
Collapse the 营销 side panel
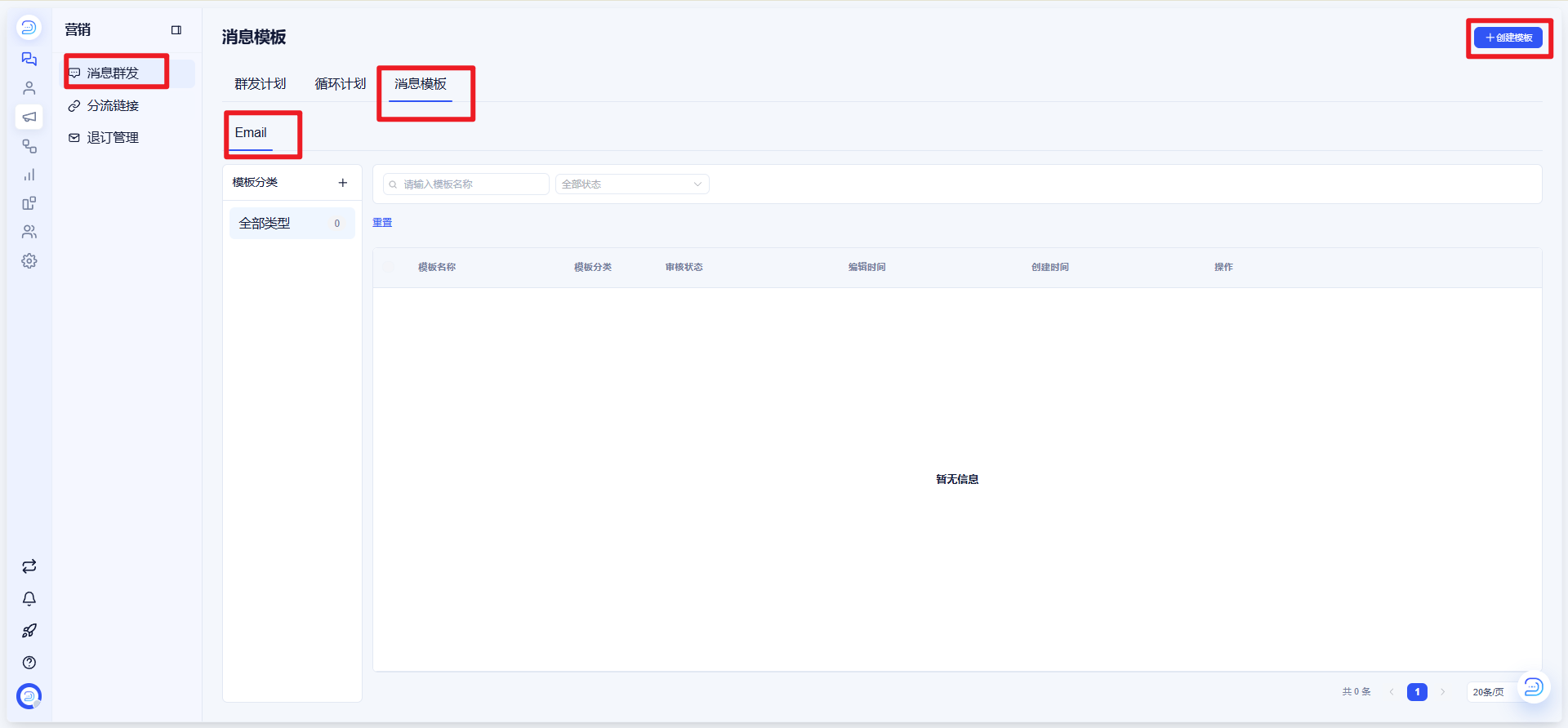click(176, 30)
